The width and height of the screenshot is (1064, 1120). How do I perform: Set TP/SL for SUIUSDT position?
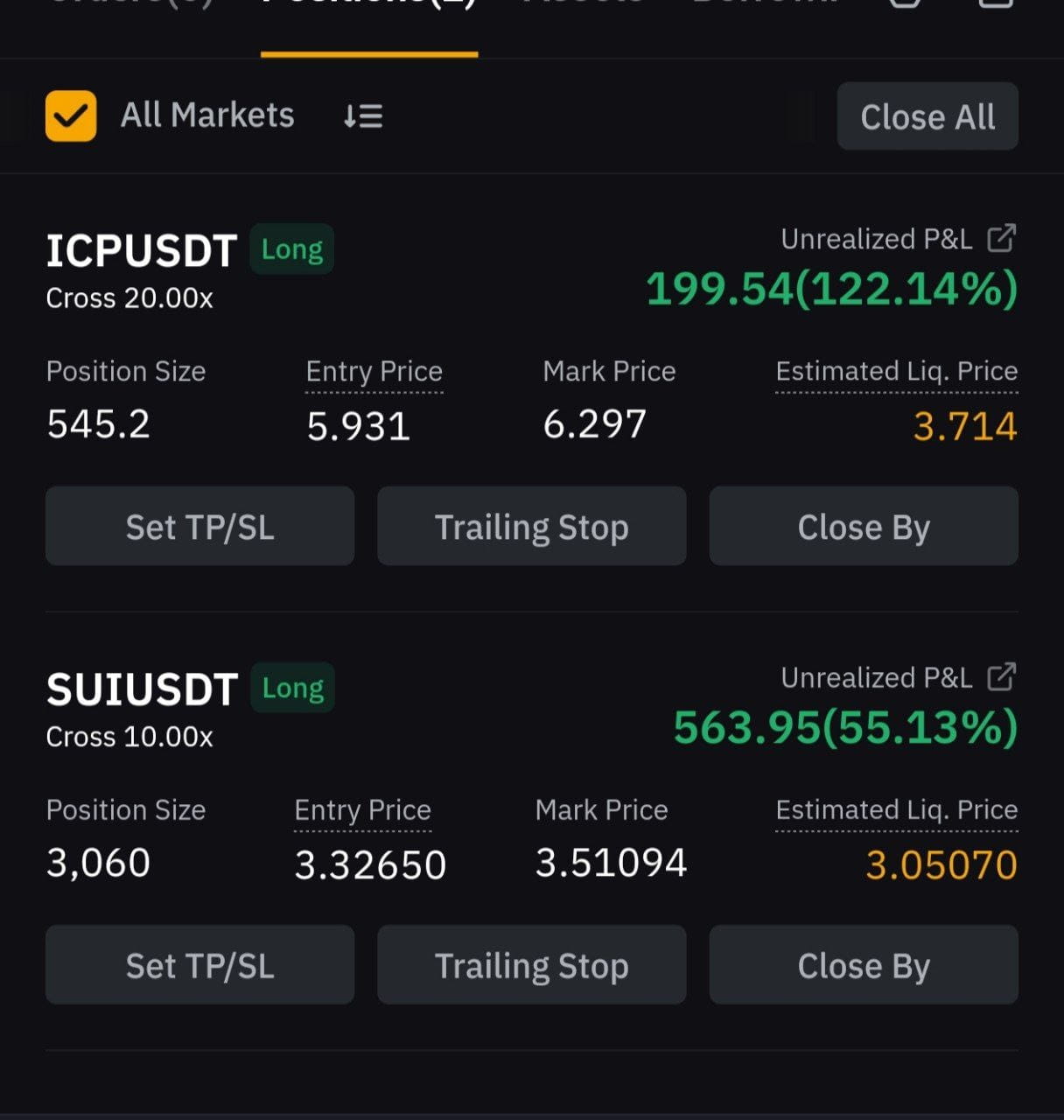click(x=199, y=964)
